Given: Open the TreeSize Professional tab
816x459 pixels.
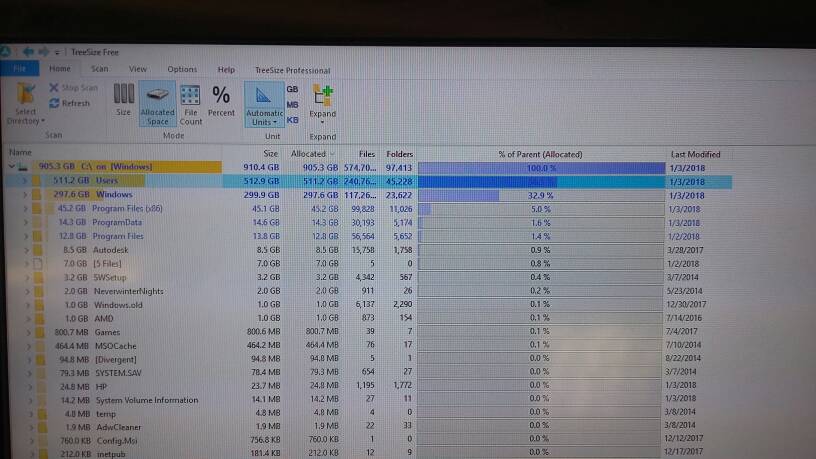Looking at the screenshot, I should pyautogui.click(x=292, y=70).
